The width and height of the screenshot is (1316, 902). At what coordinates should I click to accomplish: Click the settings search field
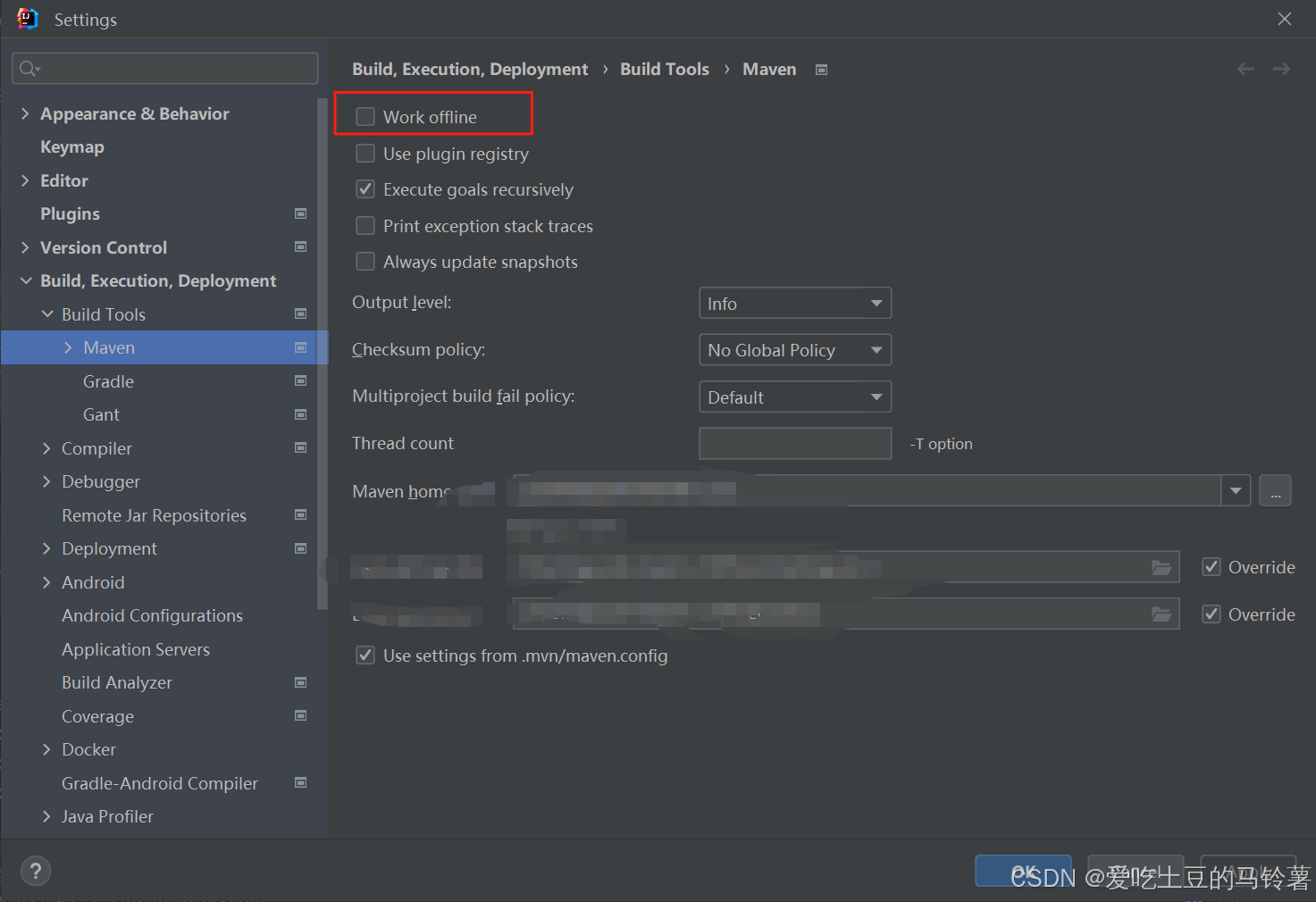coord(165,69)
